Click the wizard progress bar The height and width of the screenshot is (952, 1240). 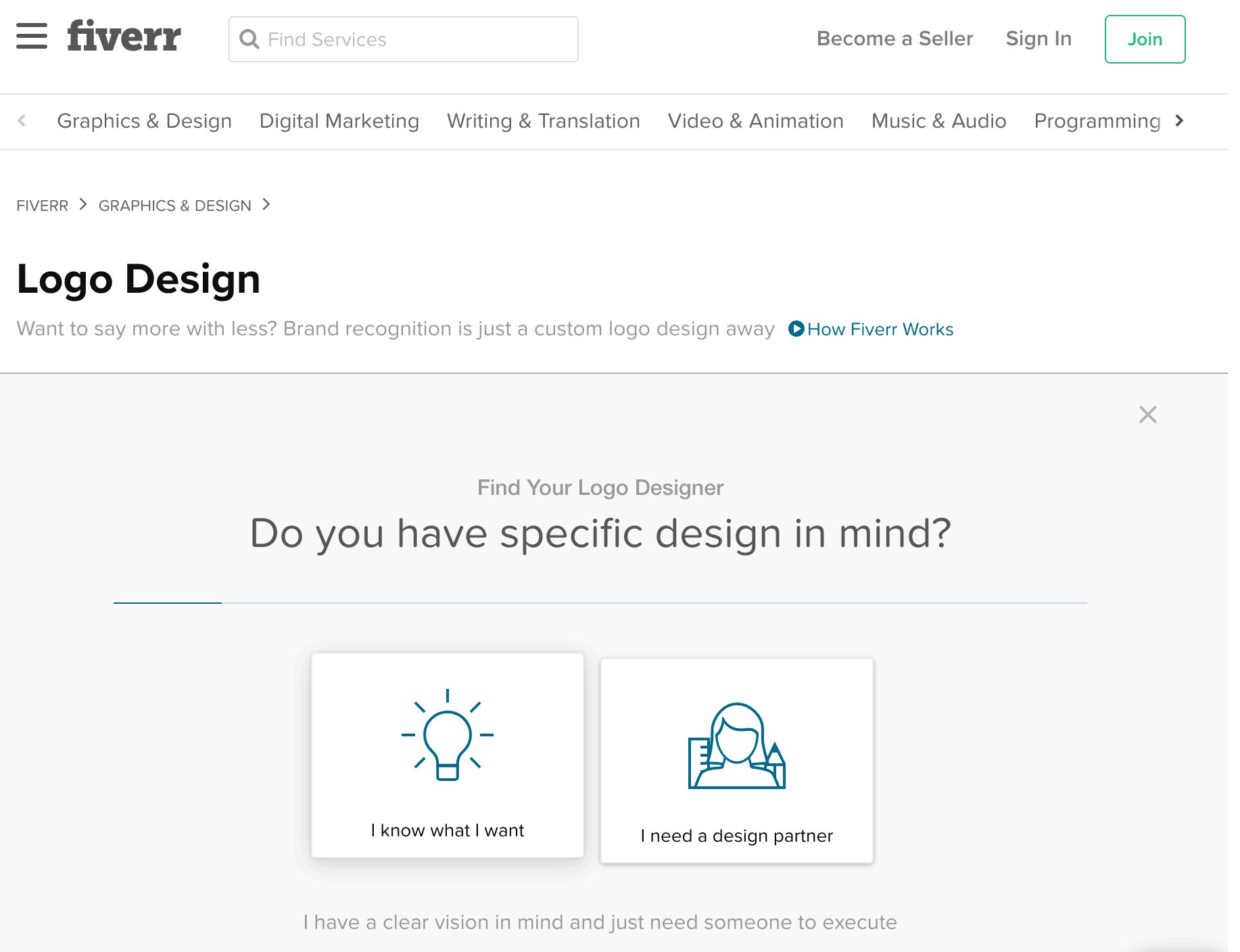[600, 602]
